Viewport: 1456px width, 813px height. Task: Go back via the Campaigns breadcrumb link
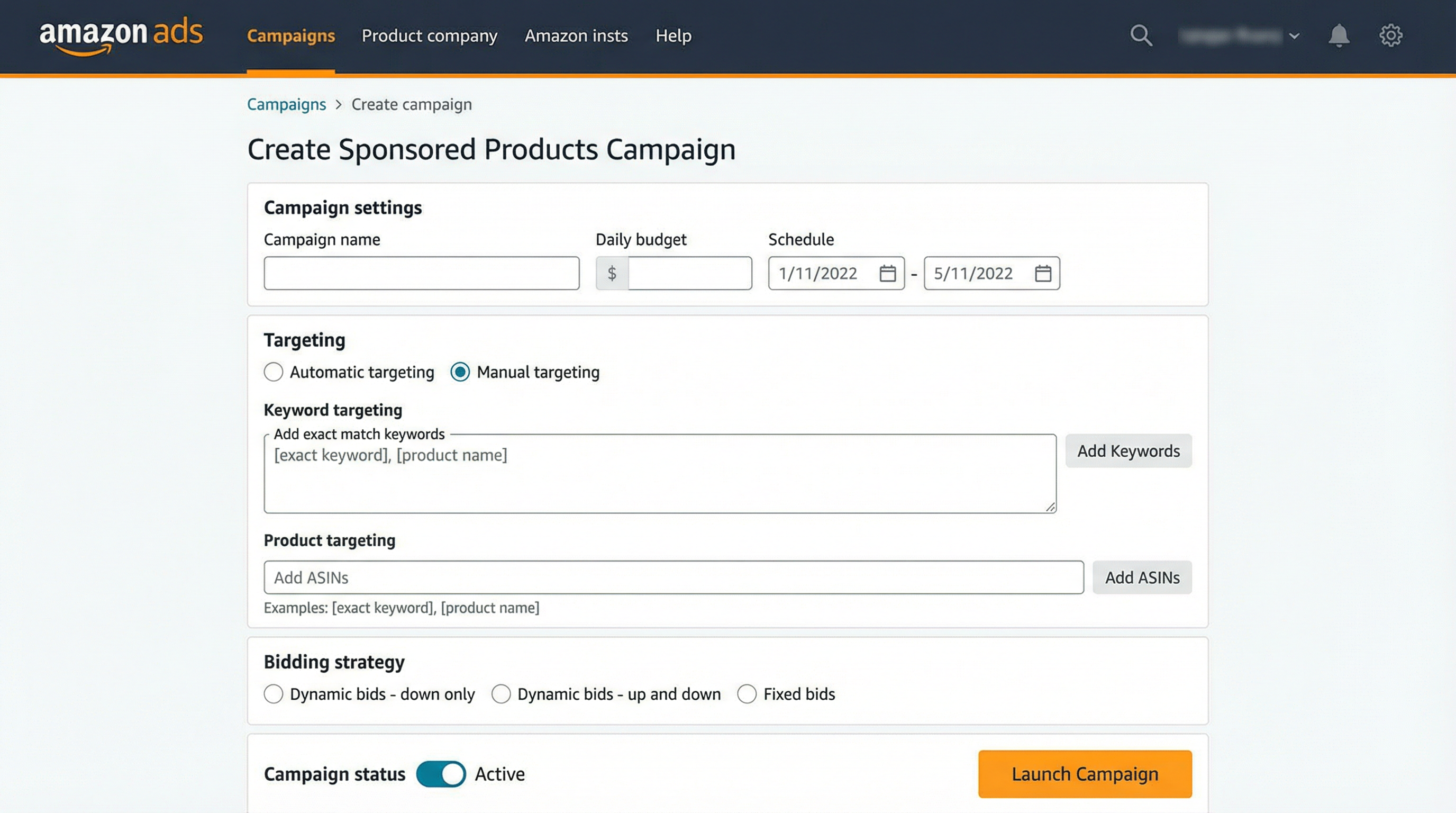pyautogui.click(x=286, y=104)
